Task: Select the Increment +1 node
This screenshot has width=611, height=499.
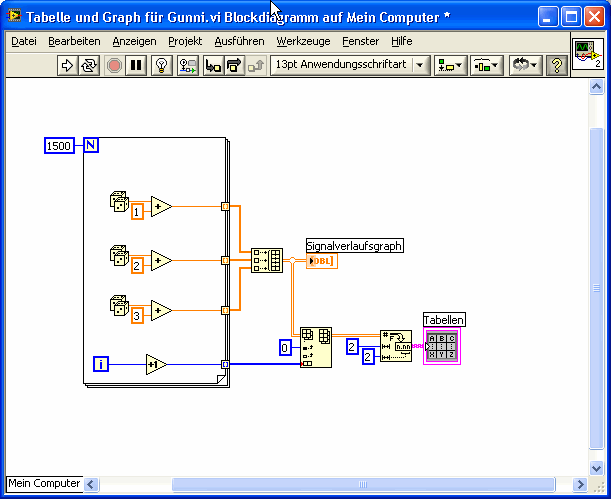Action: coord(156,365)
